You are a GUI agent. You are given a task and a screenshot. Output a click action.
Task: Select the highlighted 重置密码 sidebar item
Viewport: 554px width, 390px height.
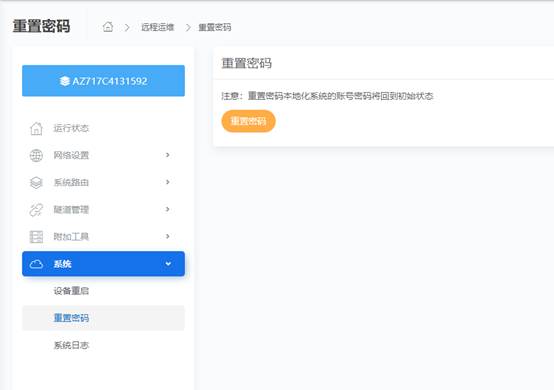coord(104,318)
